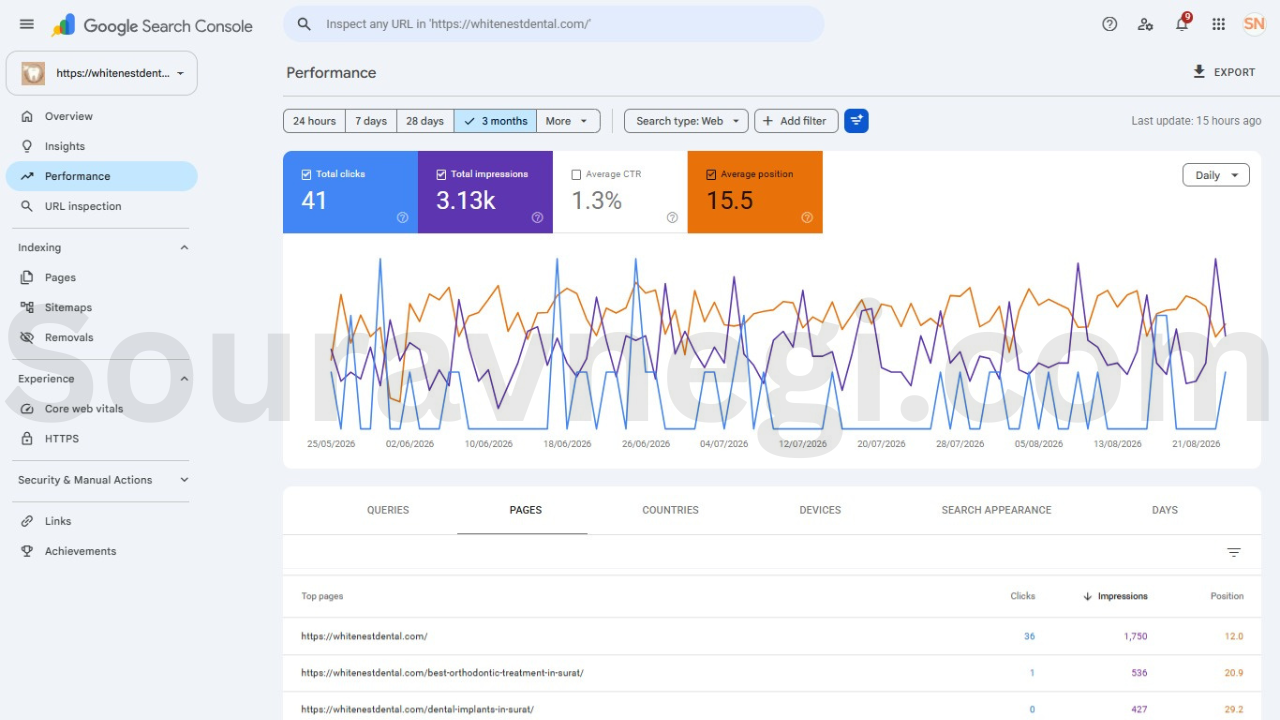Open the help question mark icon

(x=1110, y=24)
